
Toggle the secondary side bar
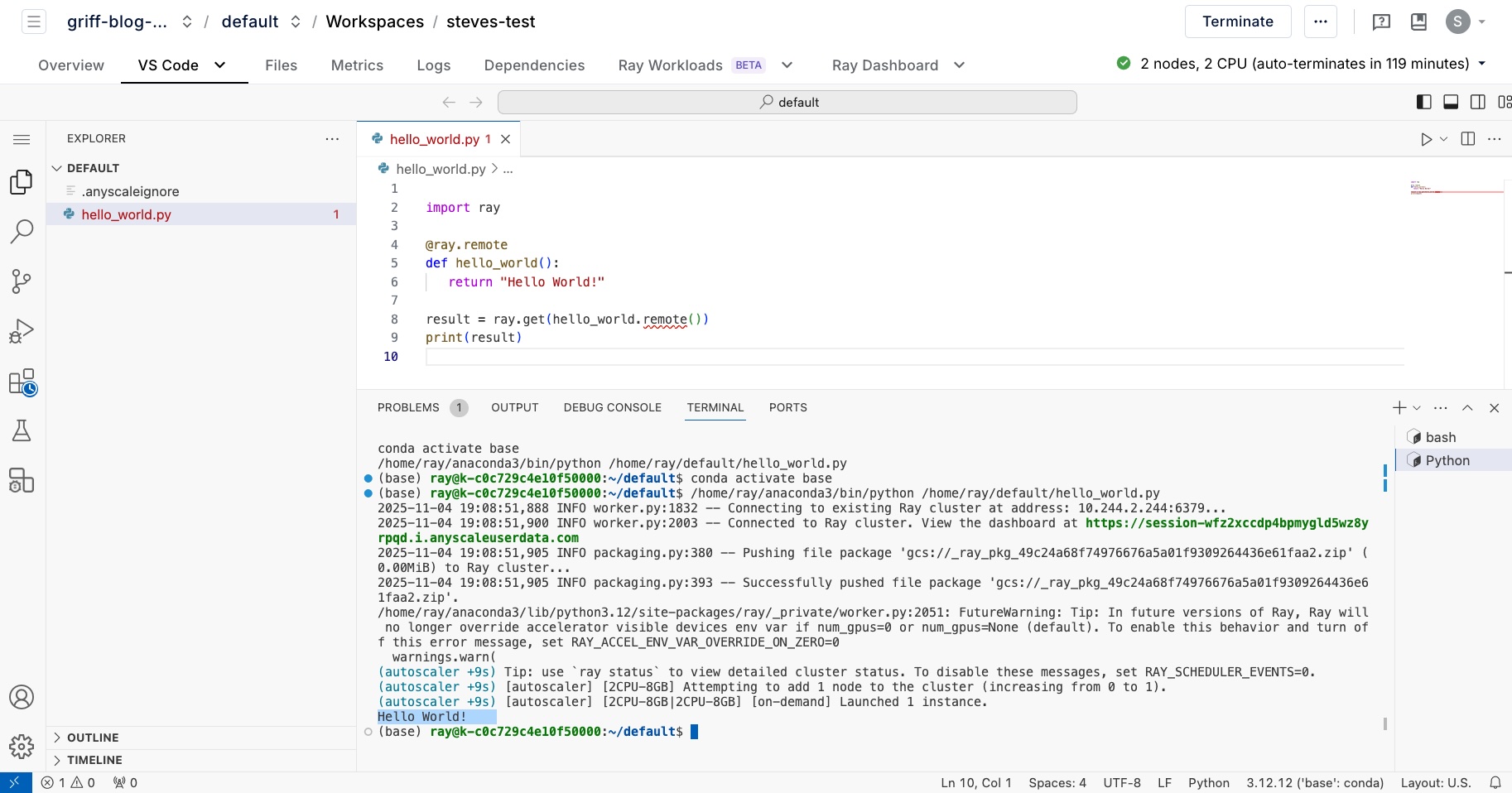click(x=1478, y=102)
